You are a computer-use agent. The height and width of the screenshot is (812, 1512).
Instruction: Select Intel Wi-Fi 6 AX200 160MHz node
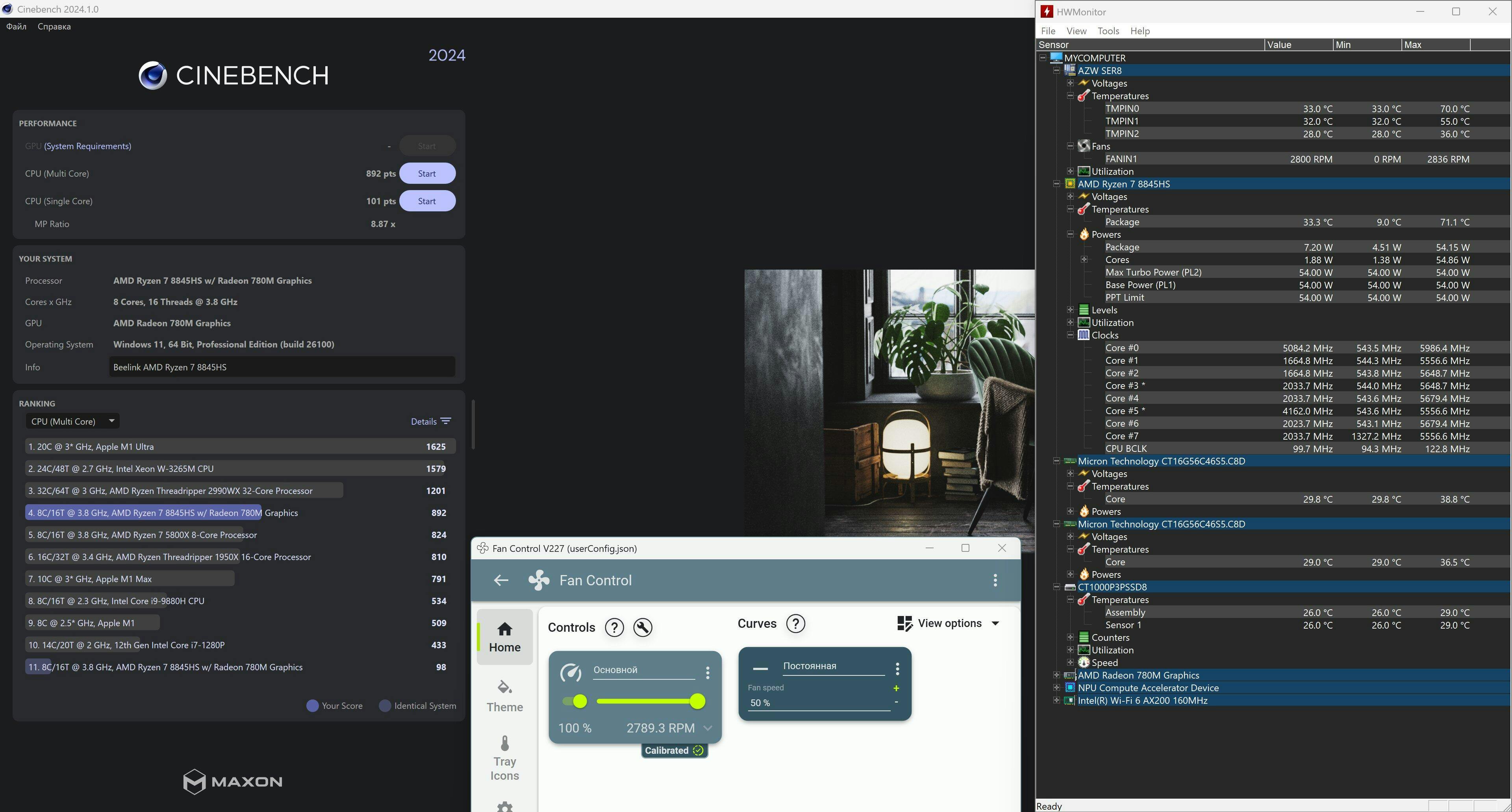pos(1142,701)
